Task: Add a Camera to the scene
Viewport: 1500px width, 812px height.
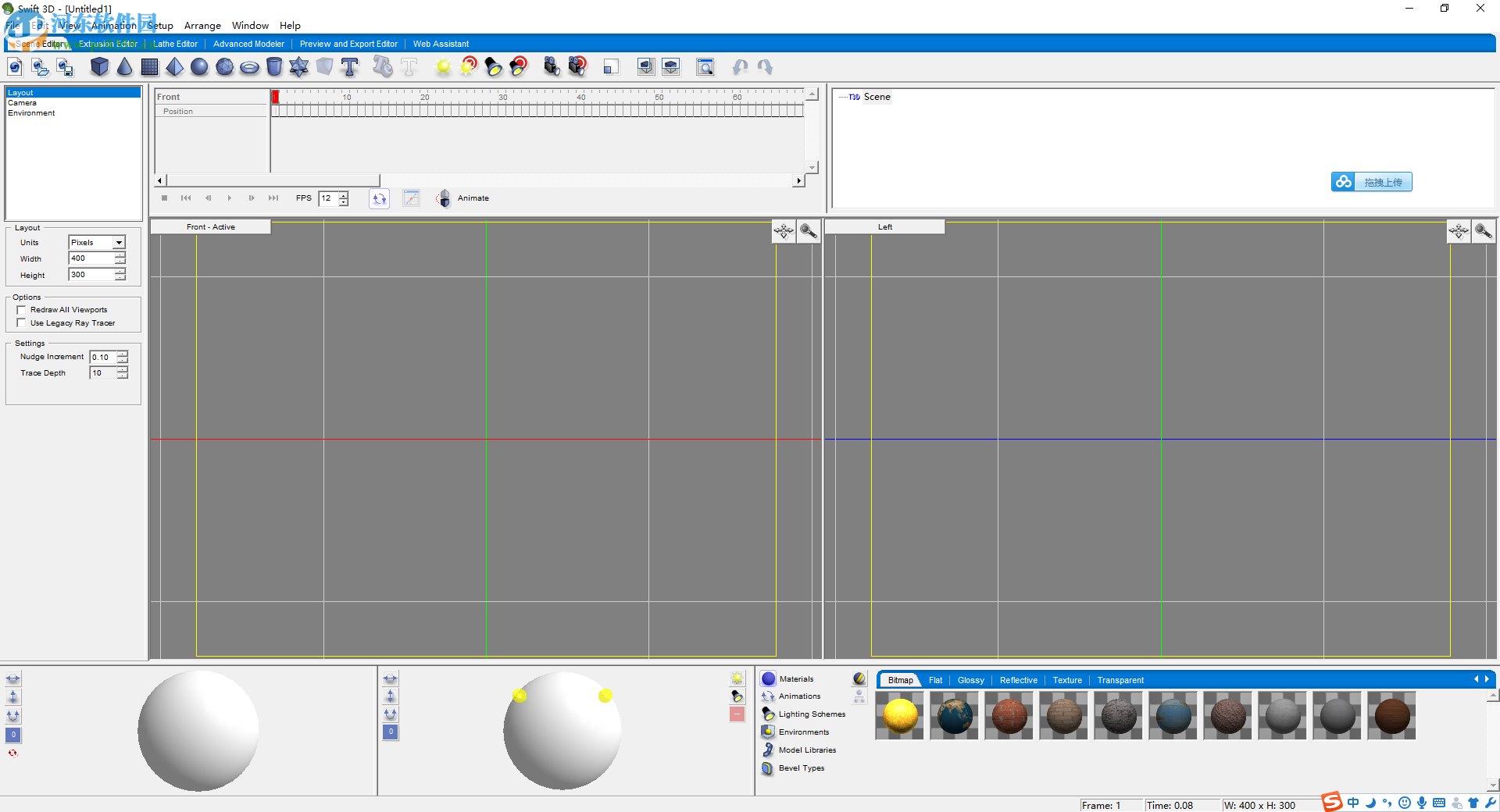Action: [552, 67]
